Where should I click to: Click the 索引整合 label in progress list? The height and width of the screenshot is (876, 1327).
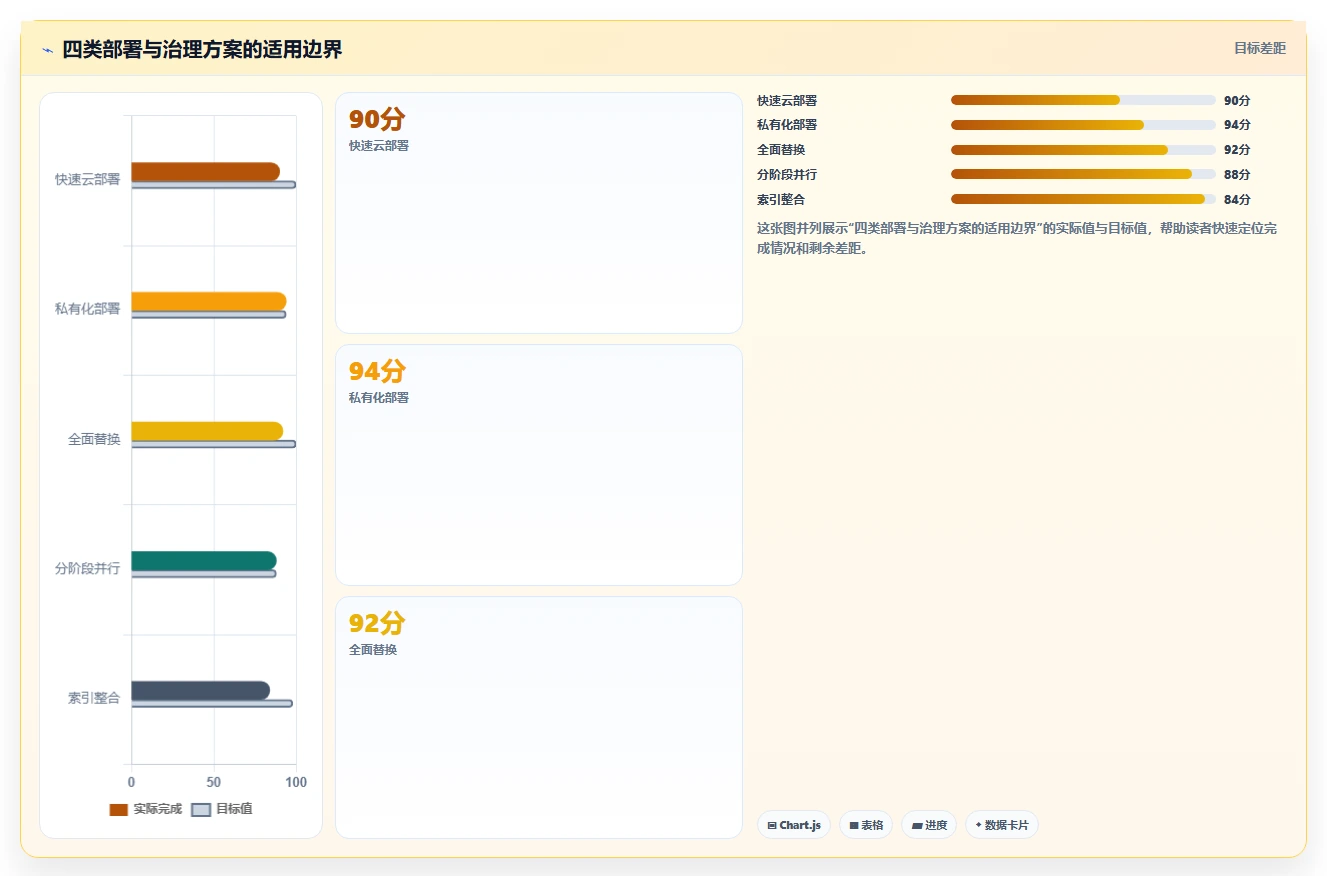(781, 200)
